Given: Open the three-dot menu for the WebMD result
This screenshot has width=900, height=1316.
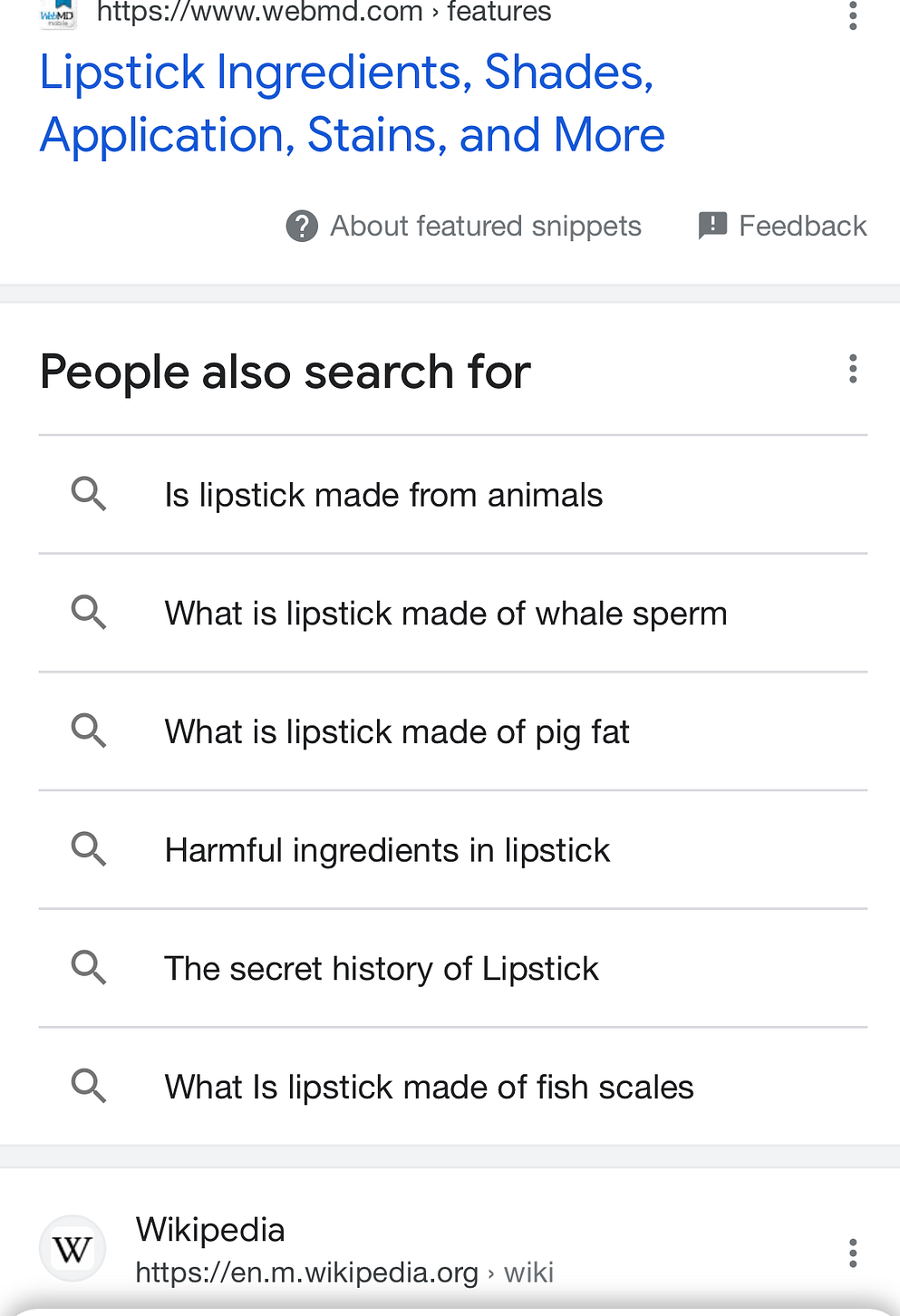Looking at the screenshot, I should tap(853, 15).
